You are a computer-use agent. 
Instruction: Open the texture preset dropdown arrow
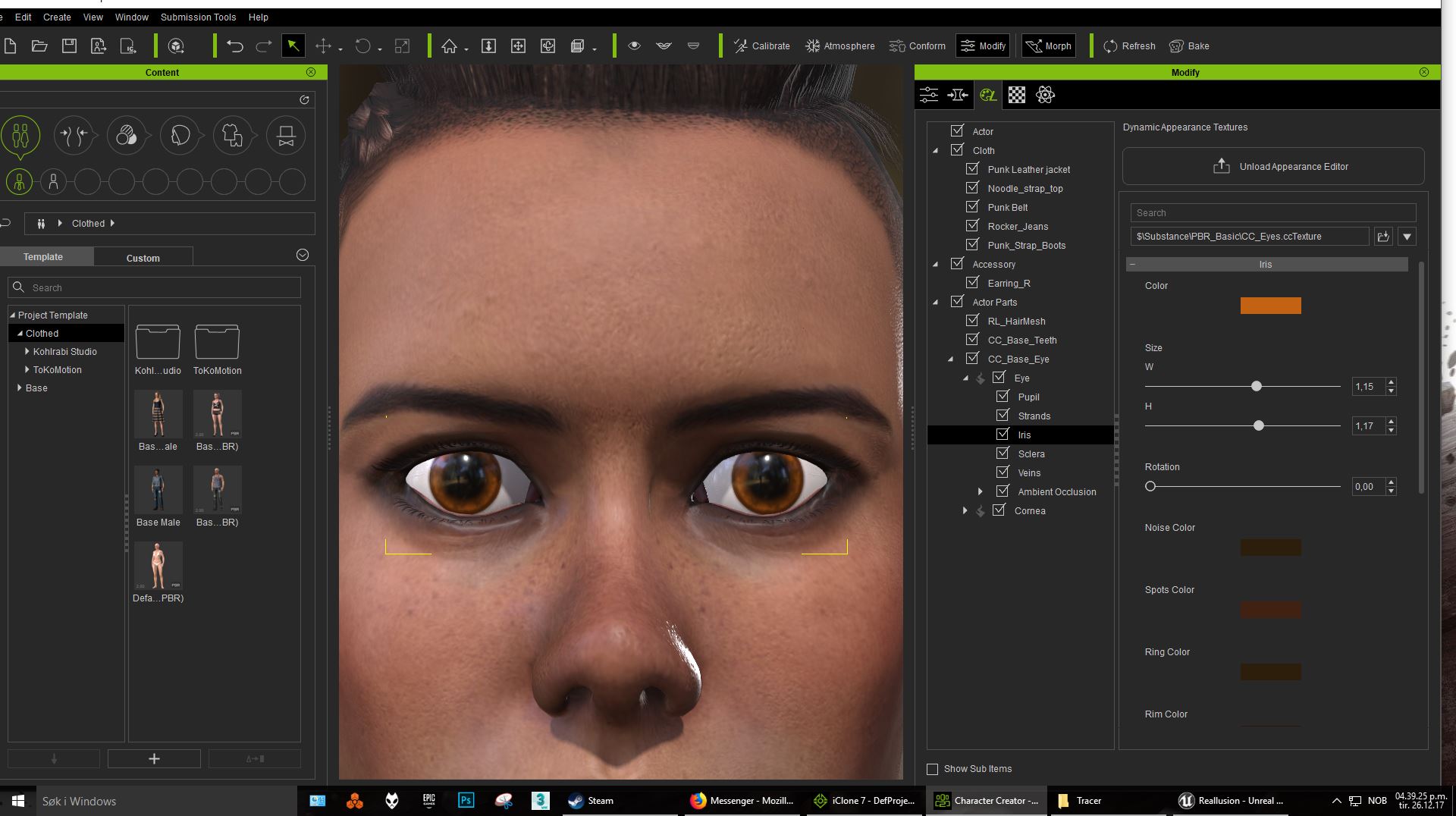click(1407, 237)
